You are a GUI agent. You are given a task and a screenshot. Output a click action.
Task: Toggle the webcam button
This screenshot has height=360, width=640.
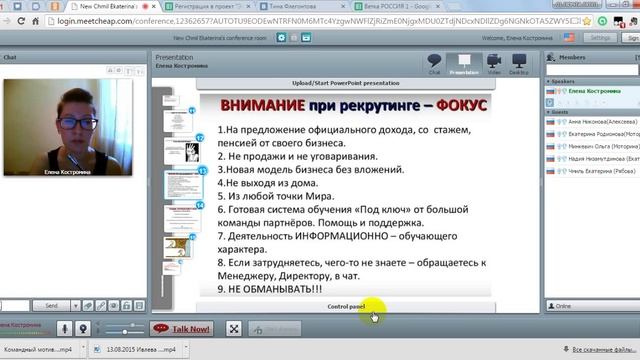point(83,329)
